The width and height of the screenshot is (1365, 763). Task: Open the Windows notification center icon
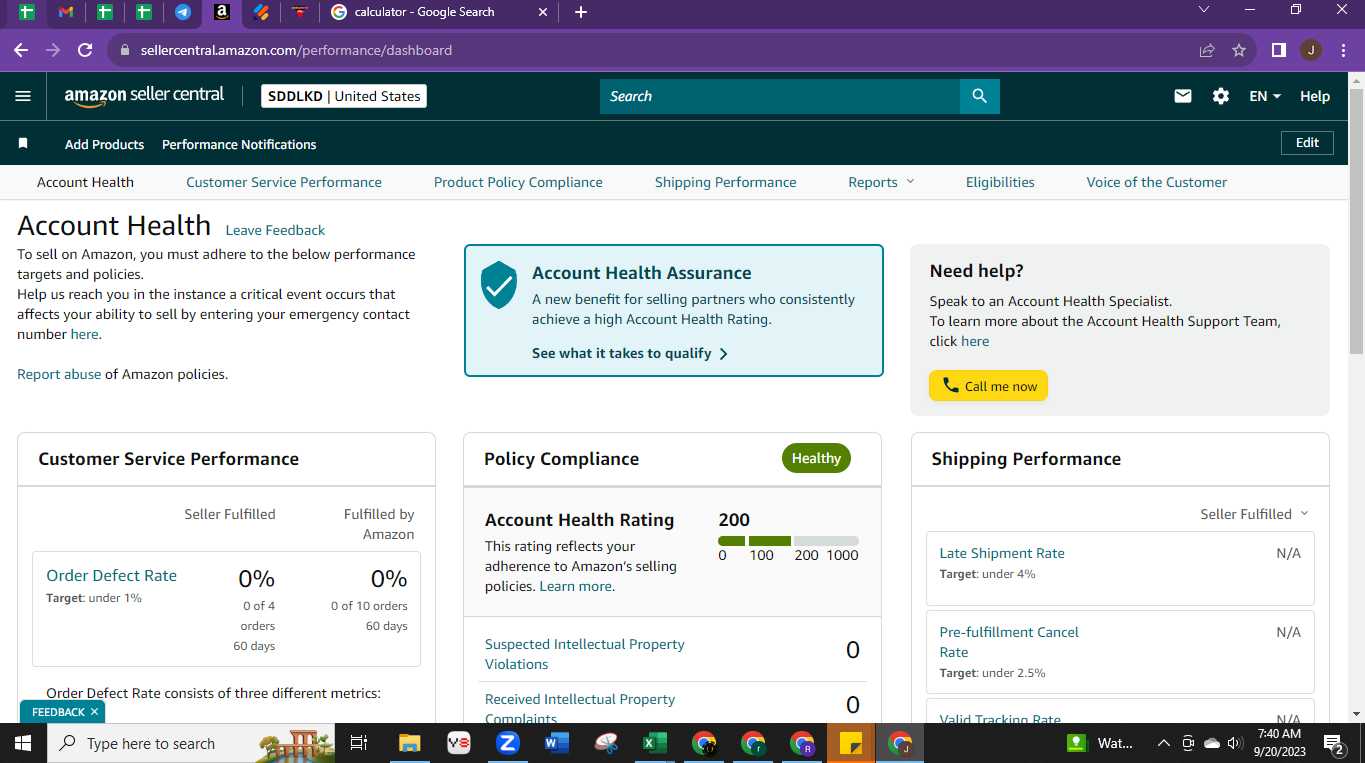[x=1334, y=743]
